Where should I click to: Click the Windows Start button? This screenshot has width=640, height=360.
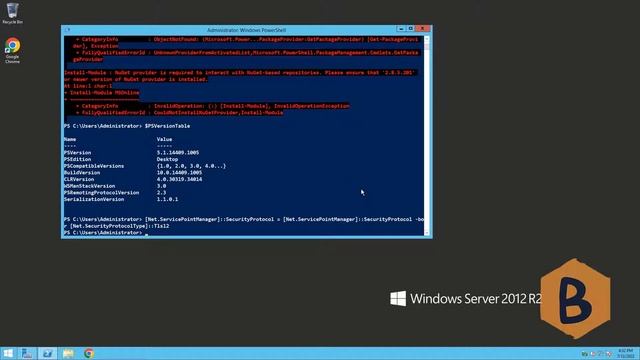tap(8, 353)
